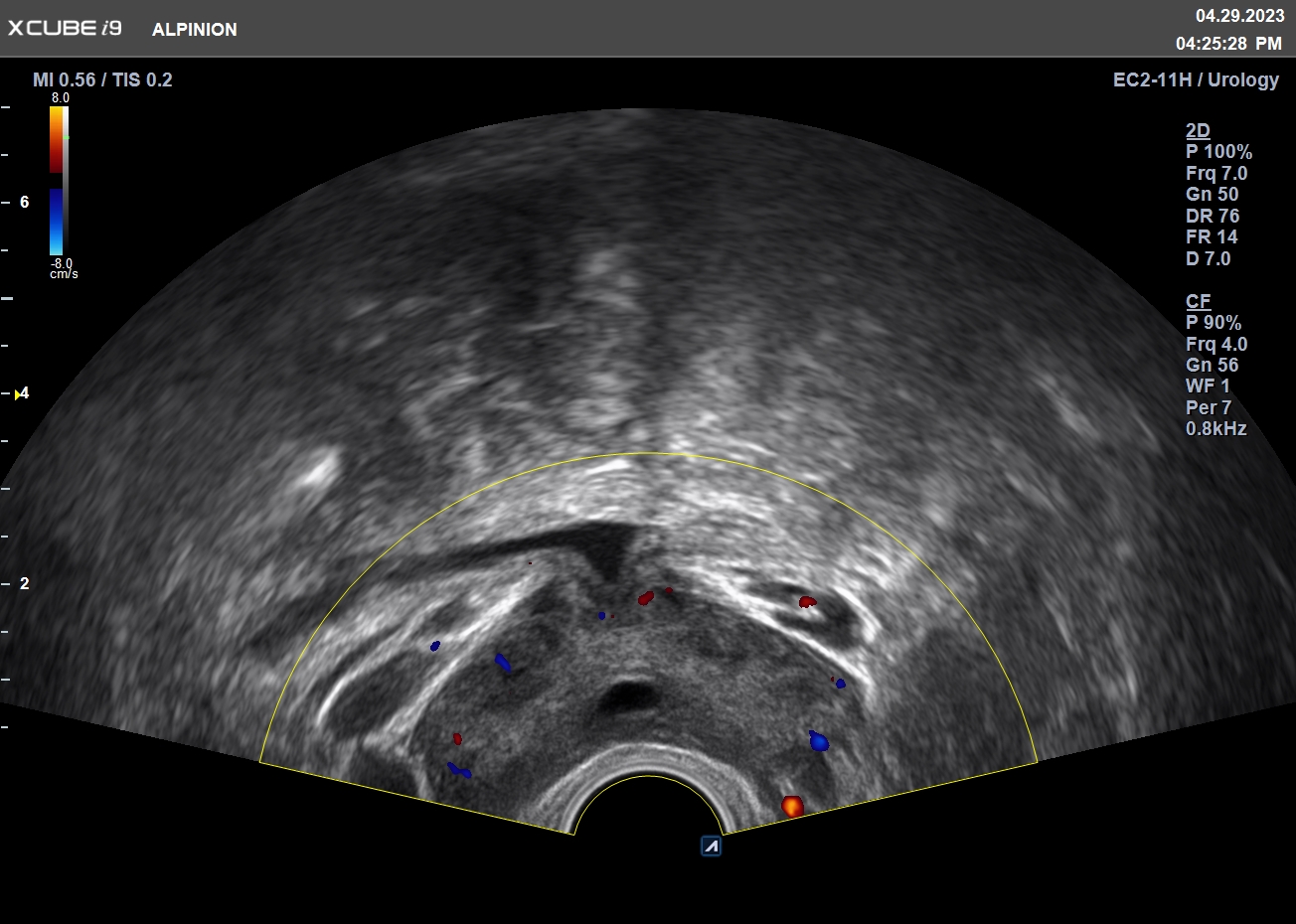Click the MI 0.56 / TIS 0.2 readout
Screen dimensions: 1296x924
point(102,80)
